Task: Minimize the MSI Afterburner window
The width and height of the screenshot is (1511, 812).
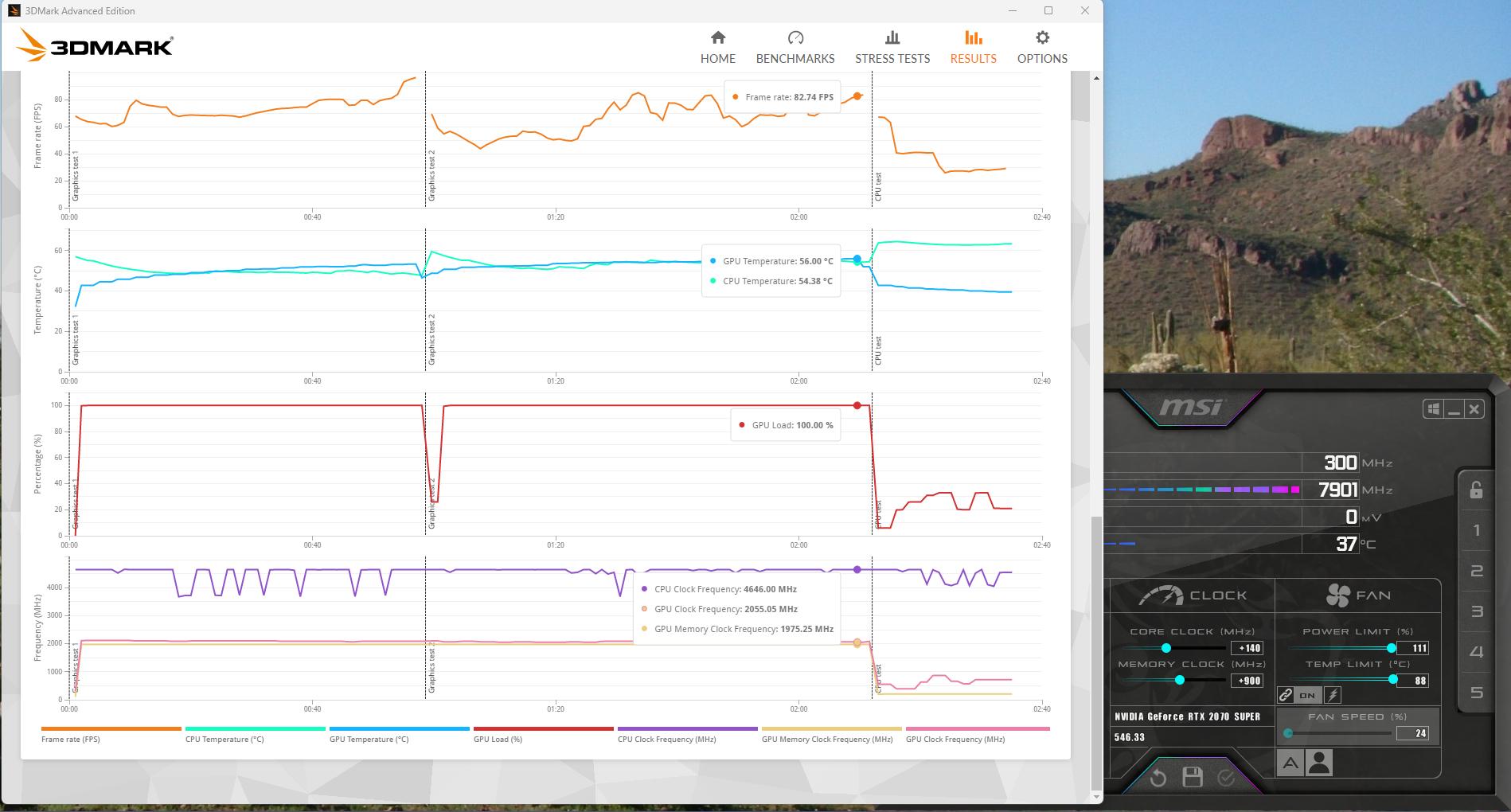Action: tap(1454, 409)
